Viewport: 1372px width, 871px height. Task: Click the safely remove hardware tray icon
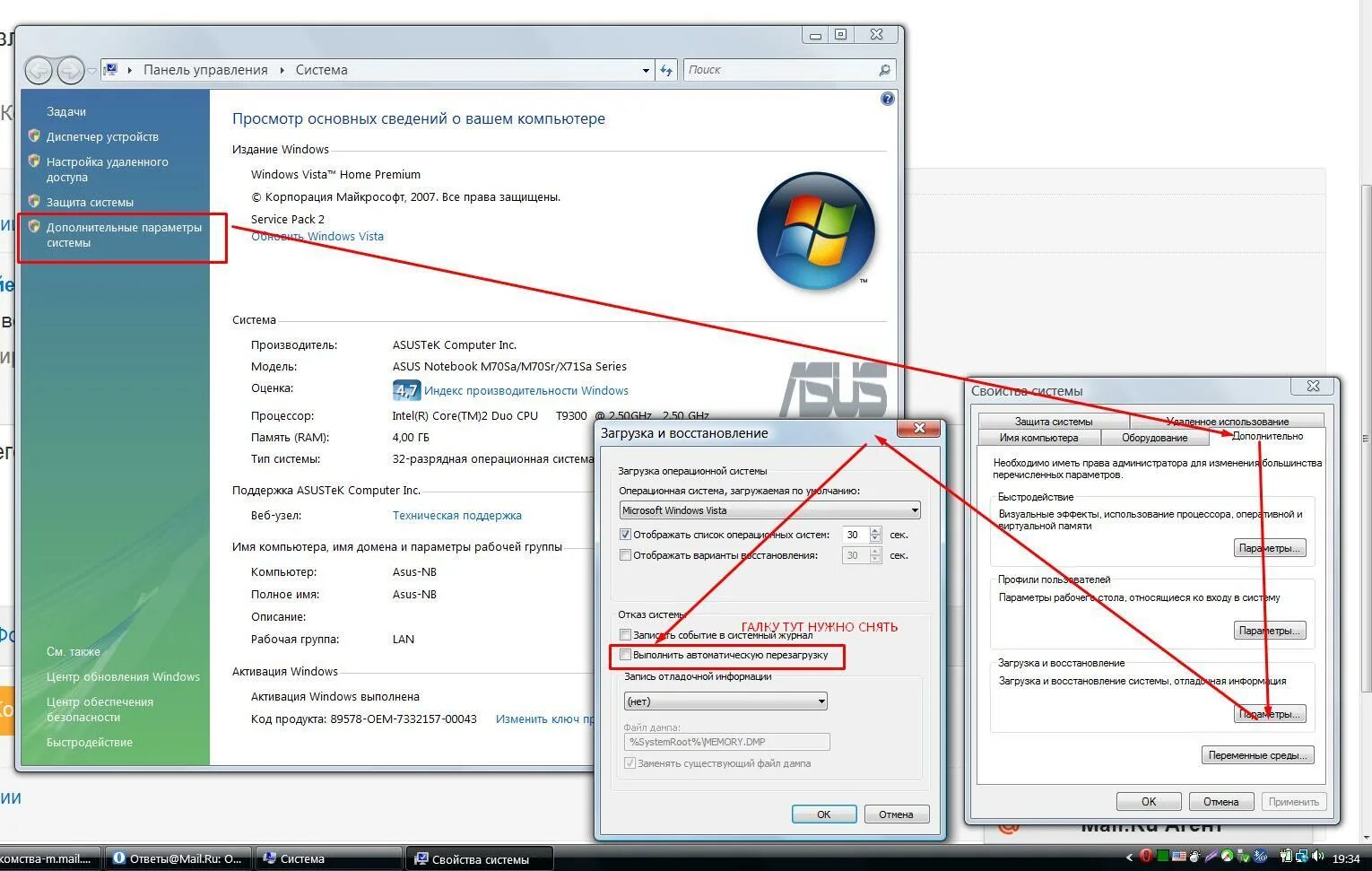pos(1242,857)
